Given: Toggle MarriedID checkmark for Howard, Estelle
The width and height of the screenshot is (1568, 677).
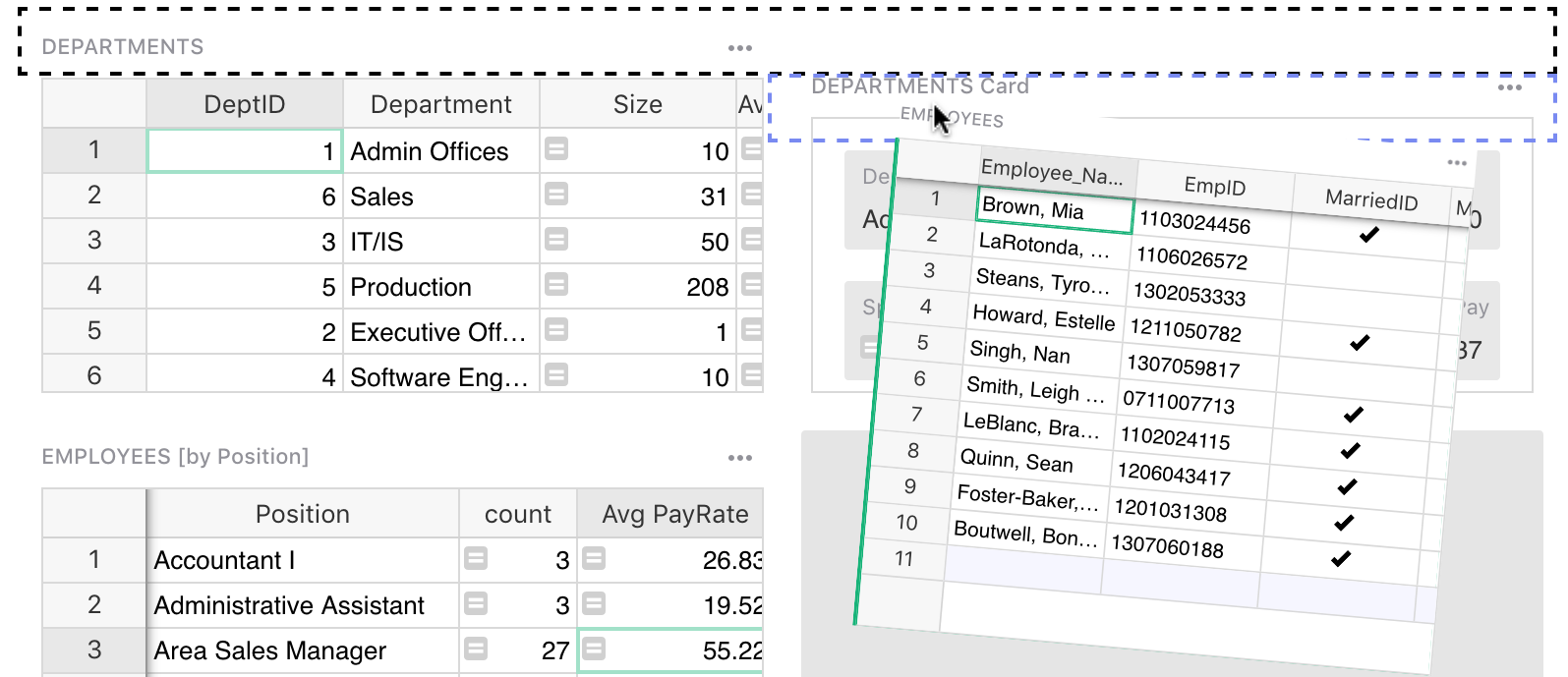Looking at the screenshot, I should coord(1360,343).
